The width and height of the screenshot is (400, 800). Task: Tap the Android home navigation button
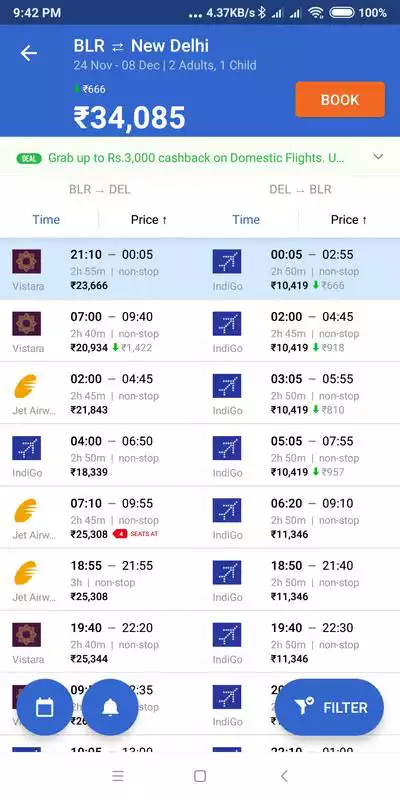click(x=200, y=776)
